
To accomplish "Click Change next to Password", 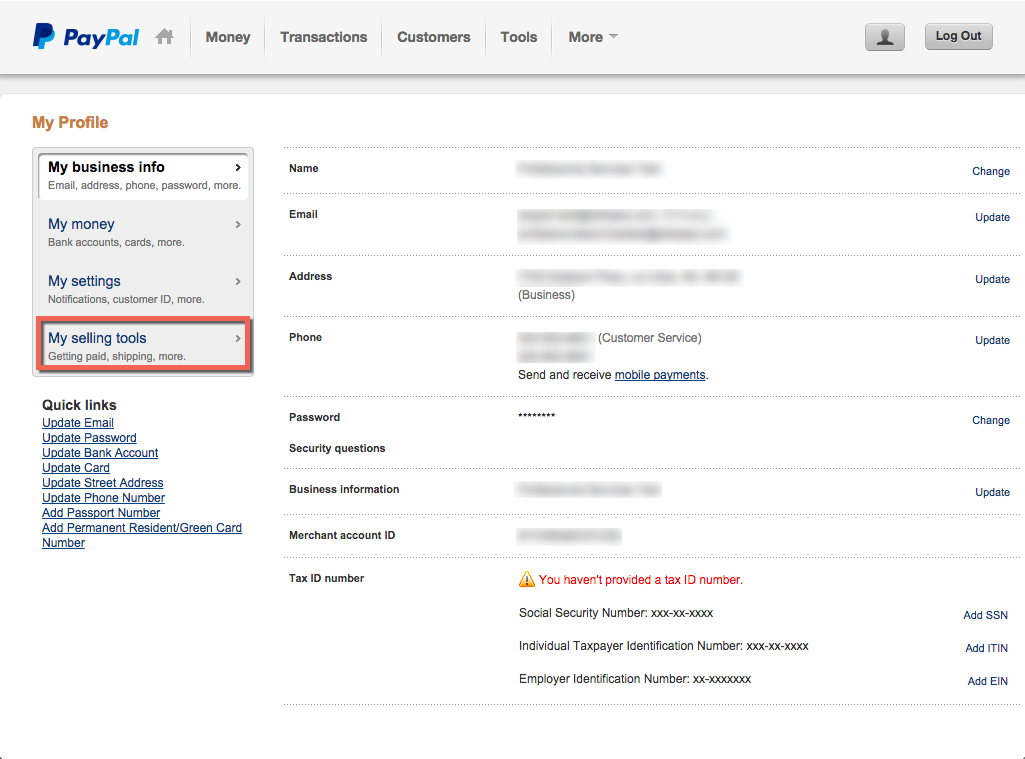I will click(990, 420).
